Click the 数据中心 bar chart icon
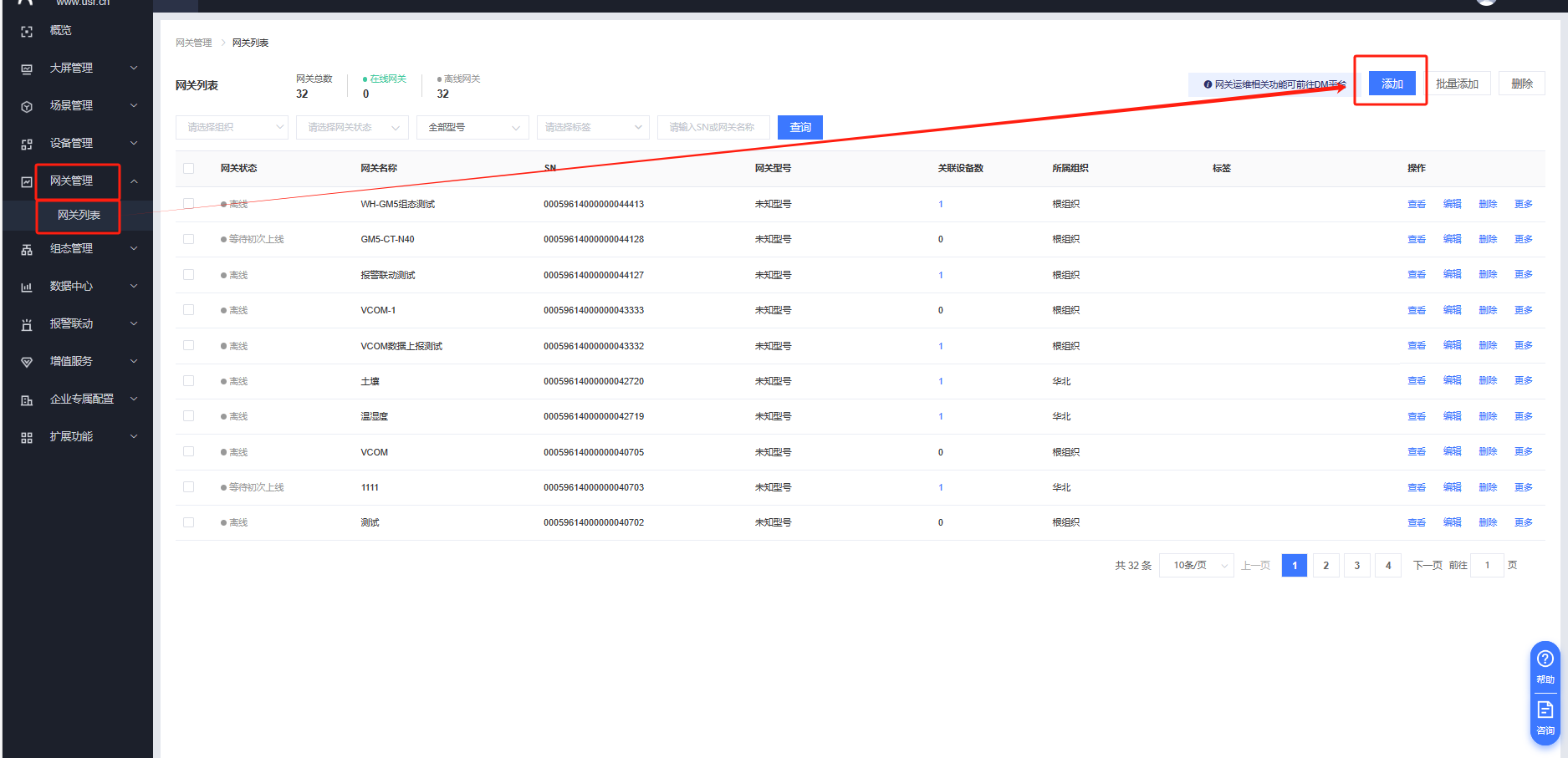Screen dimensions: 1568x758 click(27, 287)
